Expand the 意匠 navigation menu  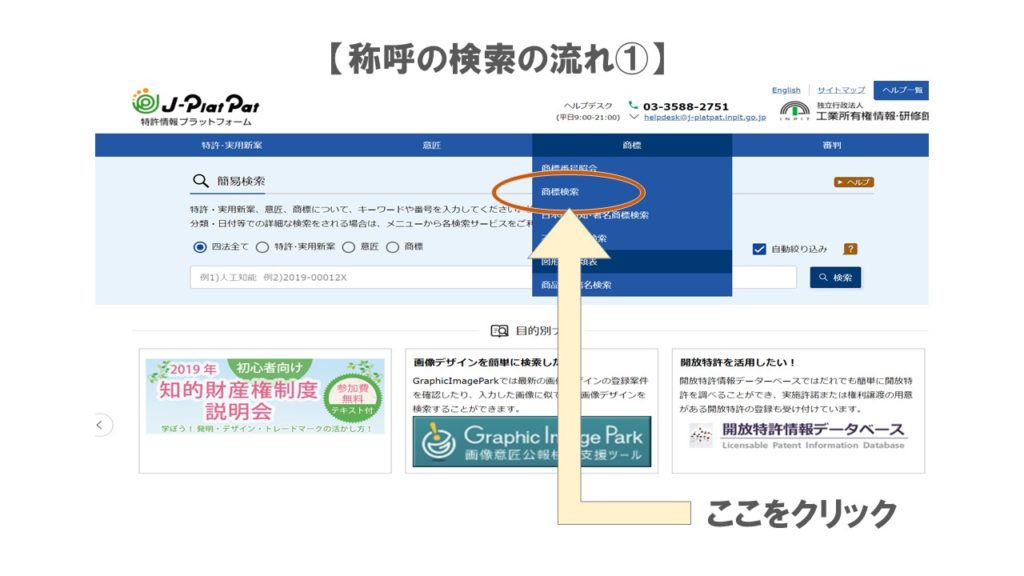(431, 145)
